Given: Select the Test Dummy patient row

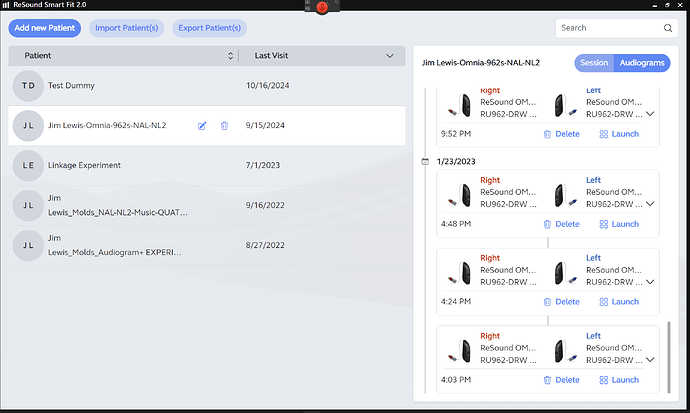Looking at the screenshot, I should pyautogui.click(x=207, y=86).
